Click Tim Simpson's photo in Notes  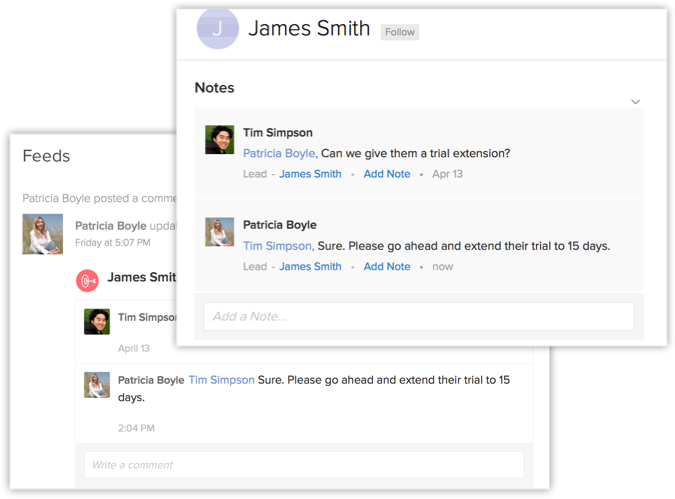[x=219, y=140]
